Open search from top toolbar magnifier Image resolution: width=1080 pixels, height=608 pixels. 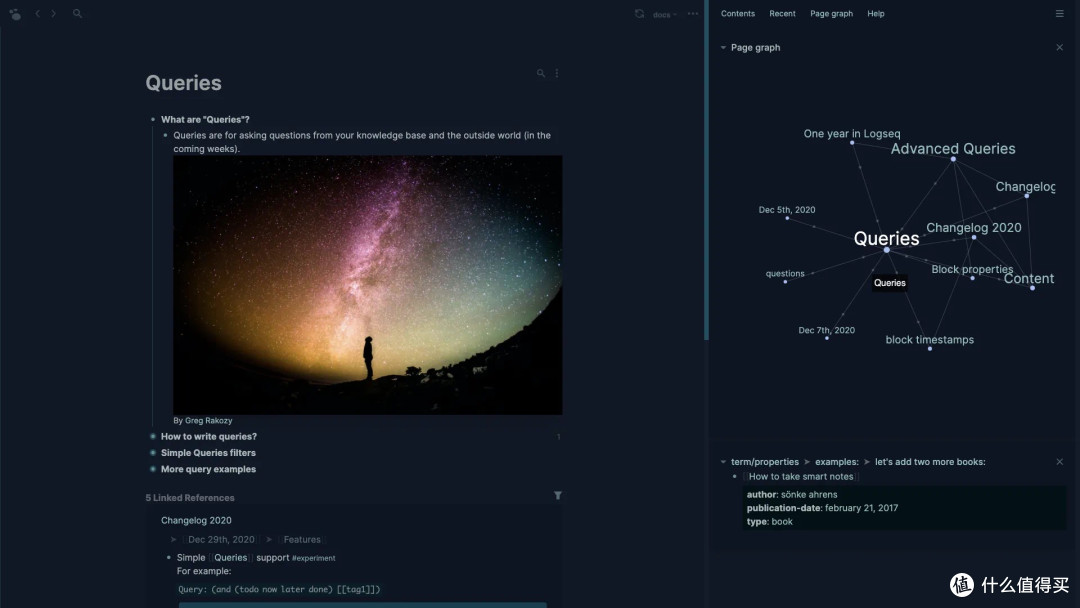(77, 13)
